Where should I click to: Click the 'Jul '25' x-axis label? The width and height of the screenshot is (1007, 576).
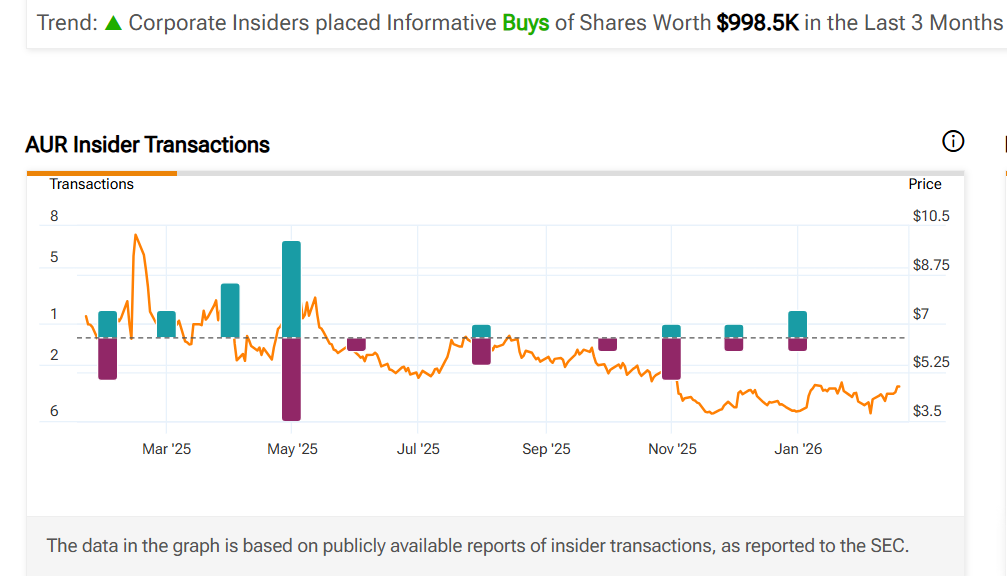pyautogui.click(x=418, y=449)
